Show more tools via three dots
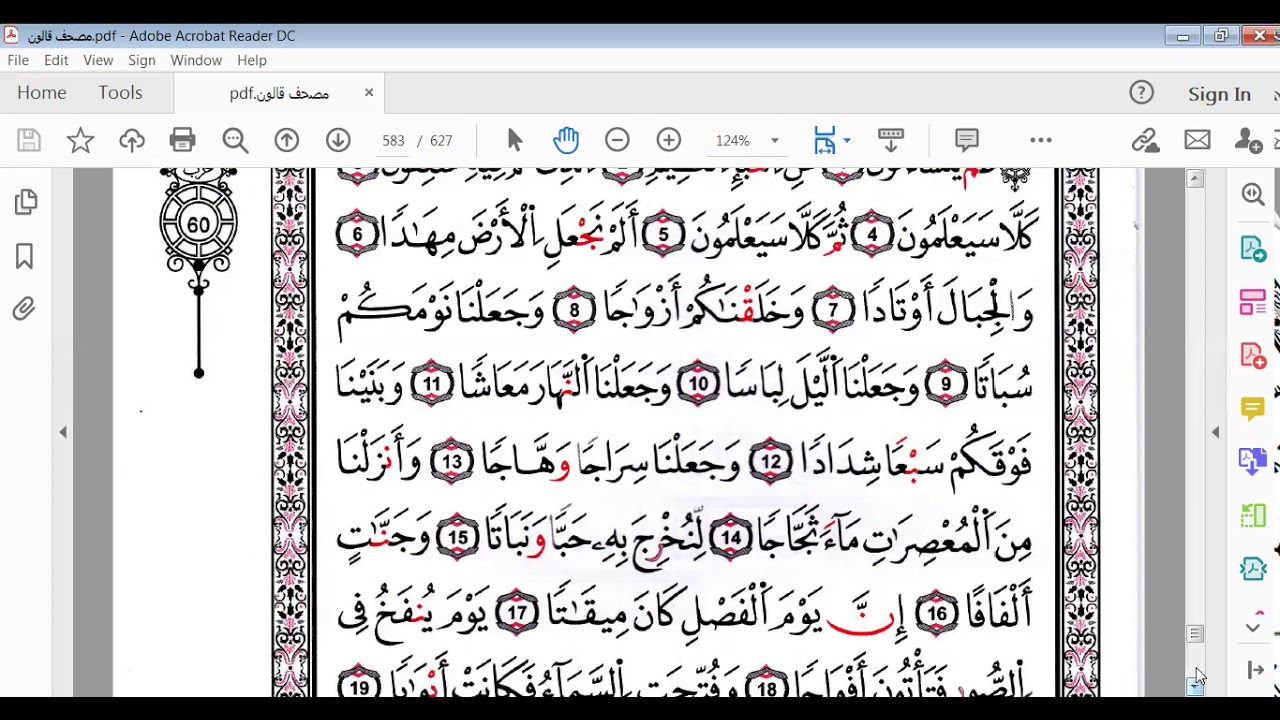The image size is (1280, 720). pos(1041,141)
